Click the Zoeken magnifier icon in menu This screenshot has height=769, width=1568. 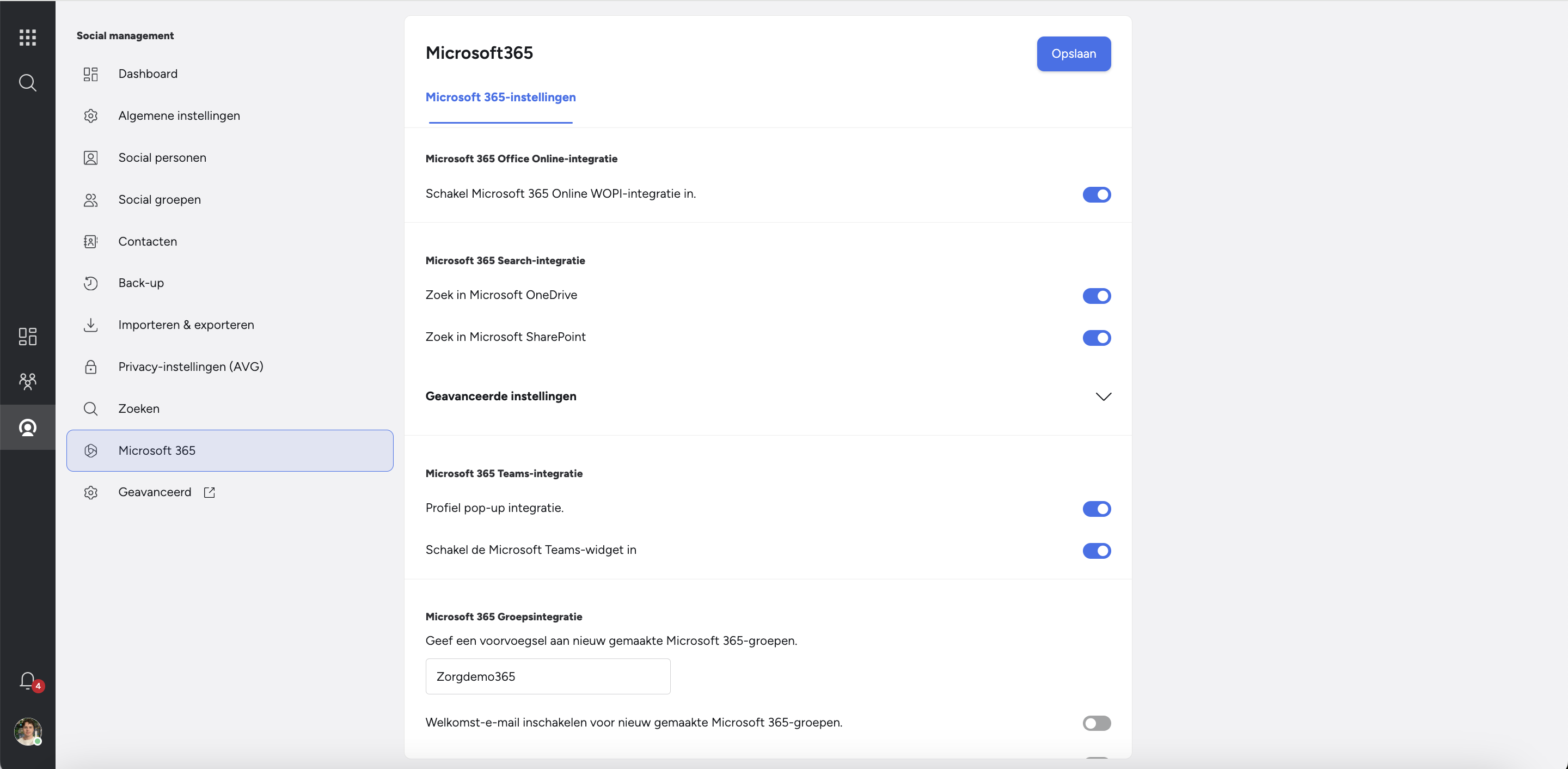91,408
